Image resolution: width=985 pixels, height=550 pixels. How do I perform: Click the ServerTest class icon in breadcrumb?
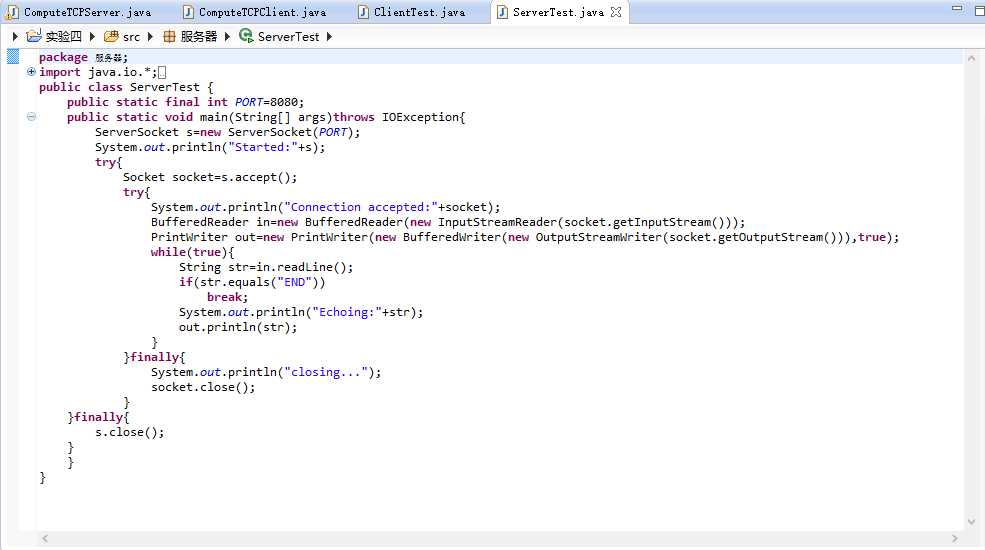[246, 36]
